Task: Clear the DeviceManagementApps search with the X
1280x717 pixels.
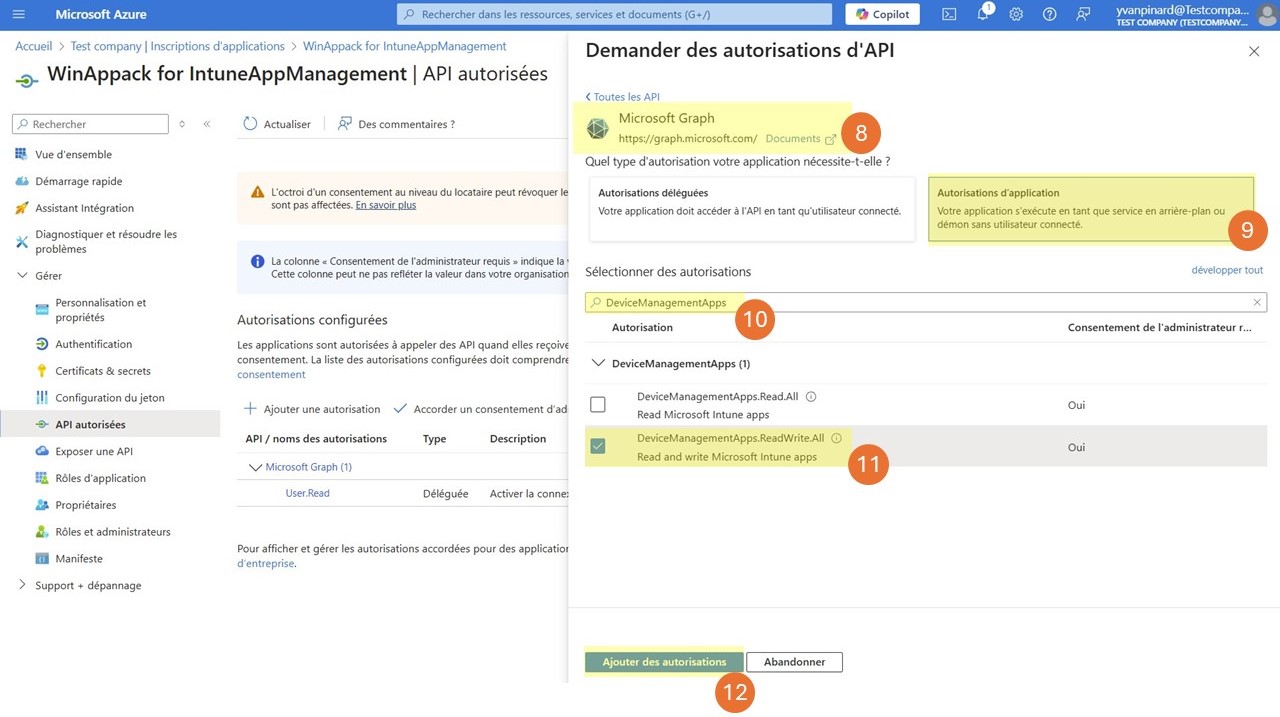Action: (1256, 302)
